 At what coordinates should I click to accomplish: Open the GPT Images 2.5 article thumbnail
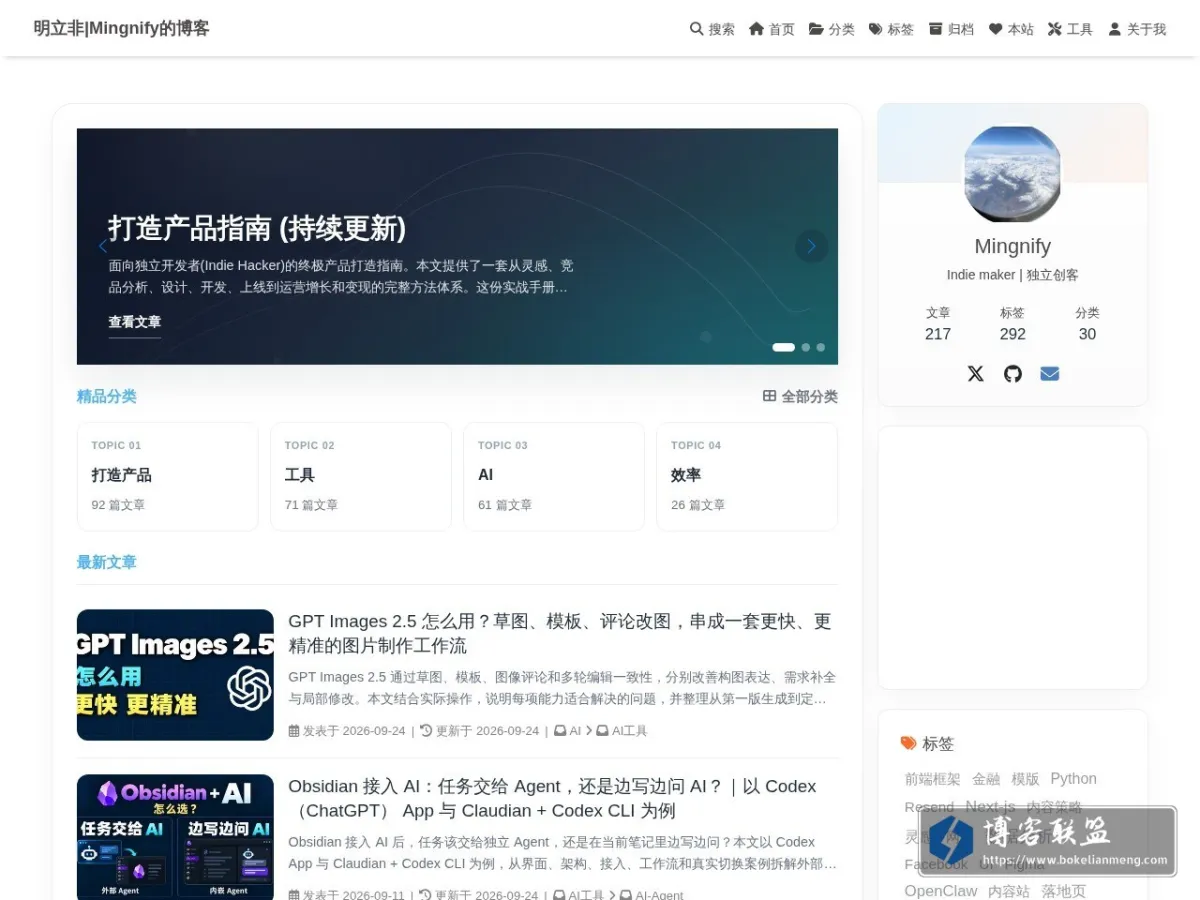coord(175,675)
